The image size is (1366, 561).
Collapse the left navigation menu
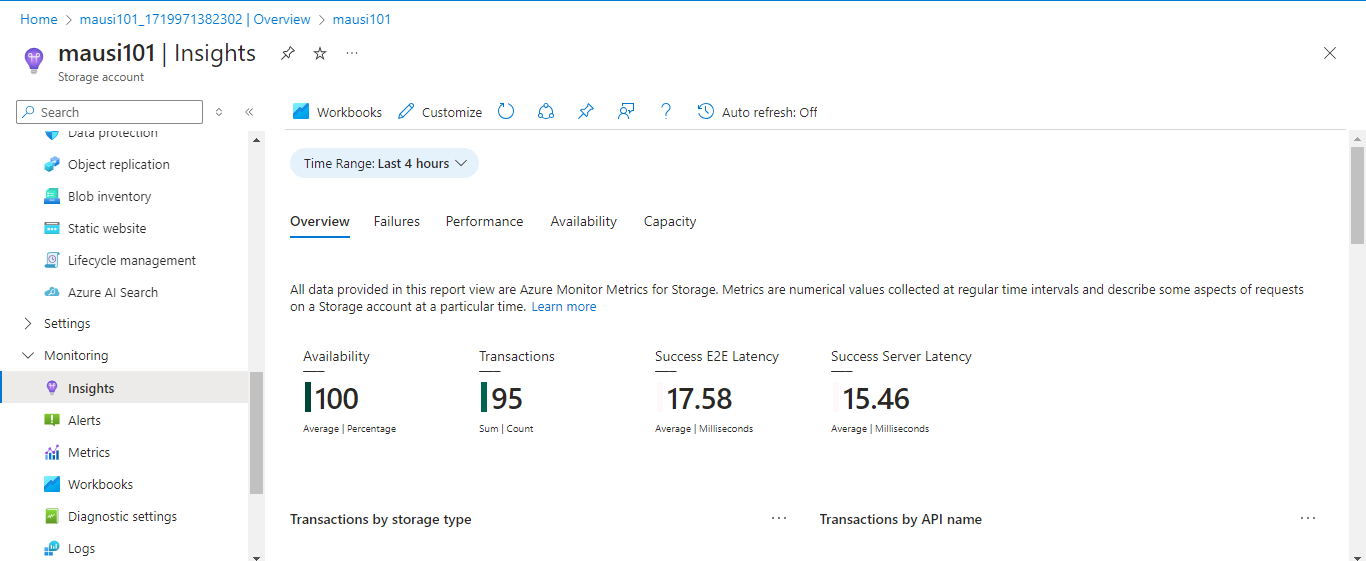pos(249,112)
